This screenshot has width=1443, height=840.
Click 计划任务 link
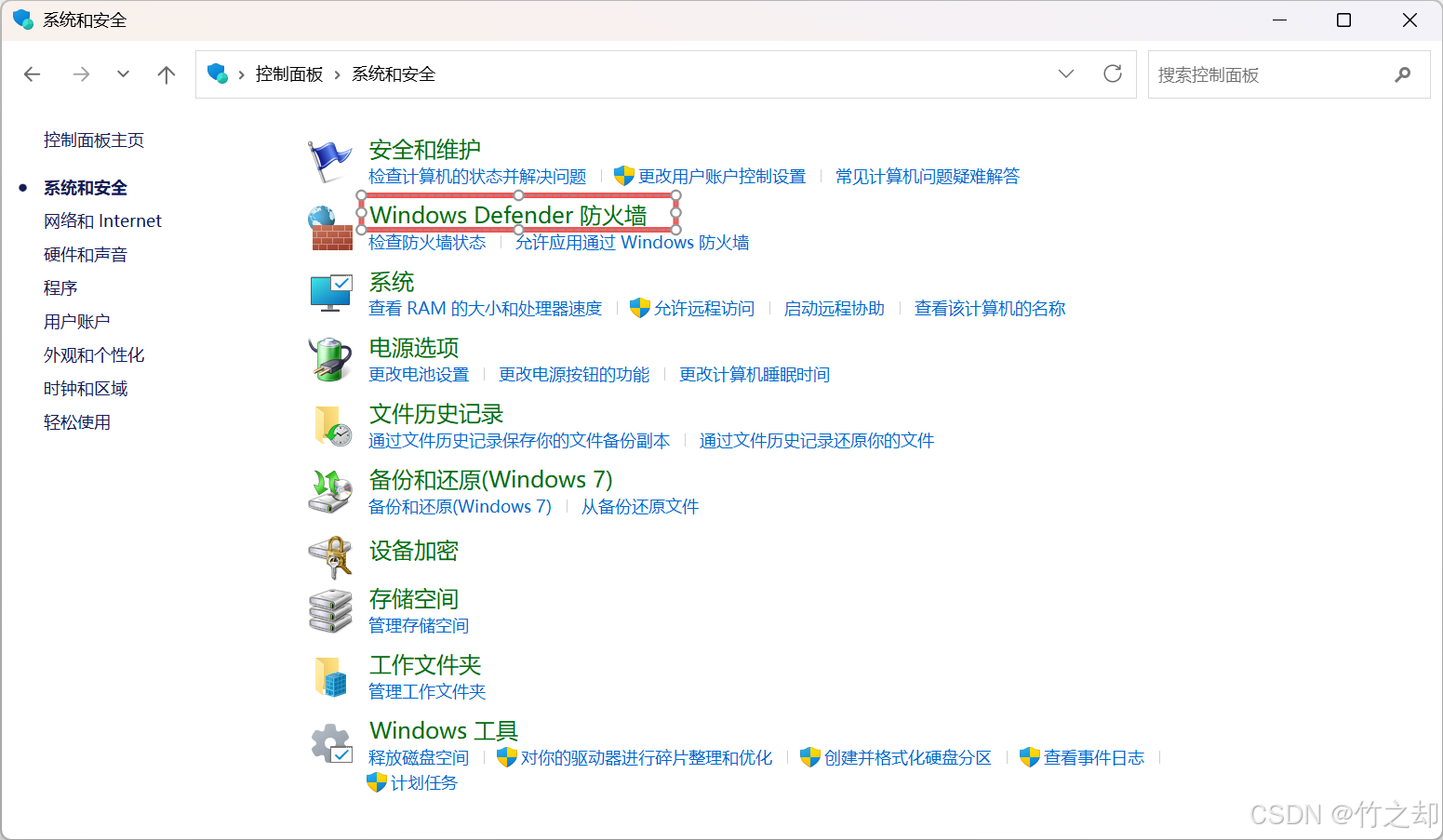pyautogui.click(x=424, y=783)
